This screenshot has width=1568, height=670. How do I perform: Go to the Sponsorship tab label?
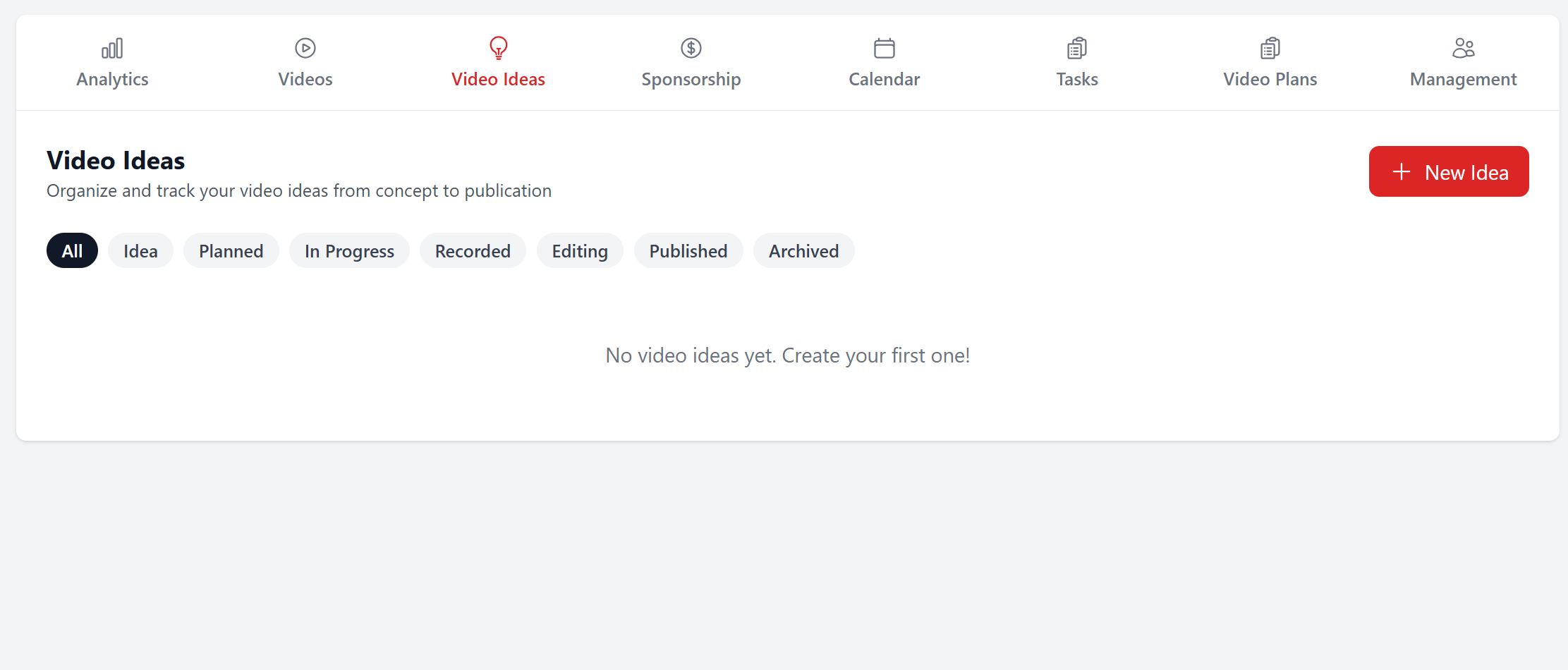[691, 80]
